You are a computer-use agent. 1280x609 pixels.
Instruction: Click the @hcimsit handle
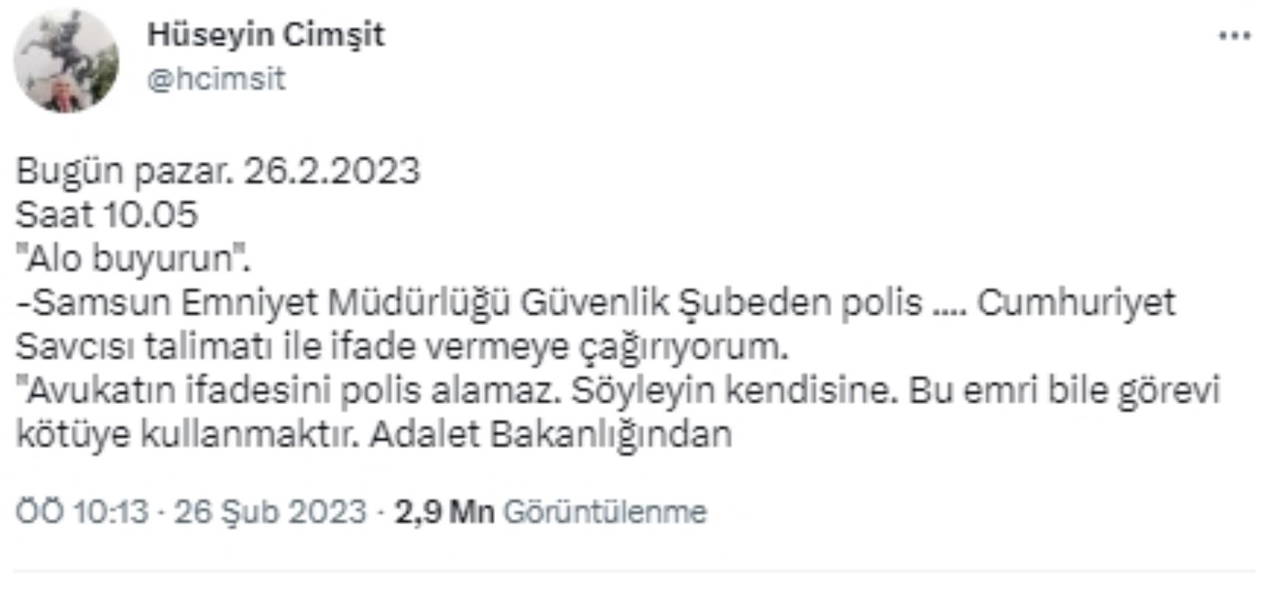(216, 80)
